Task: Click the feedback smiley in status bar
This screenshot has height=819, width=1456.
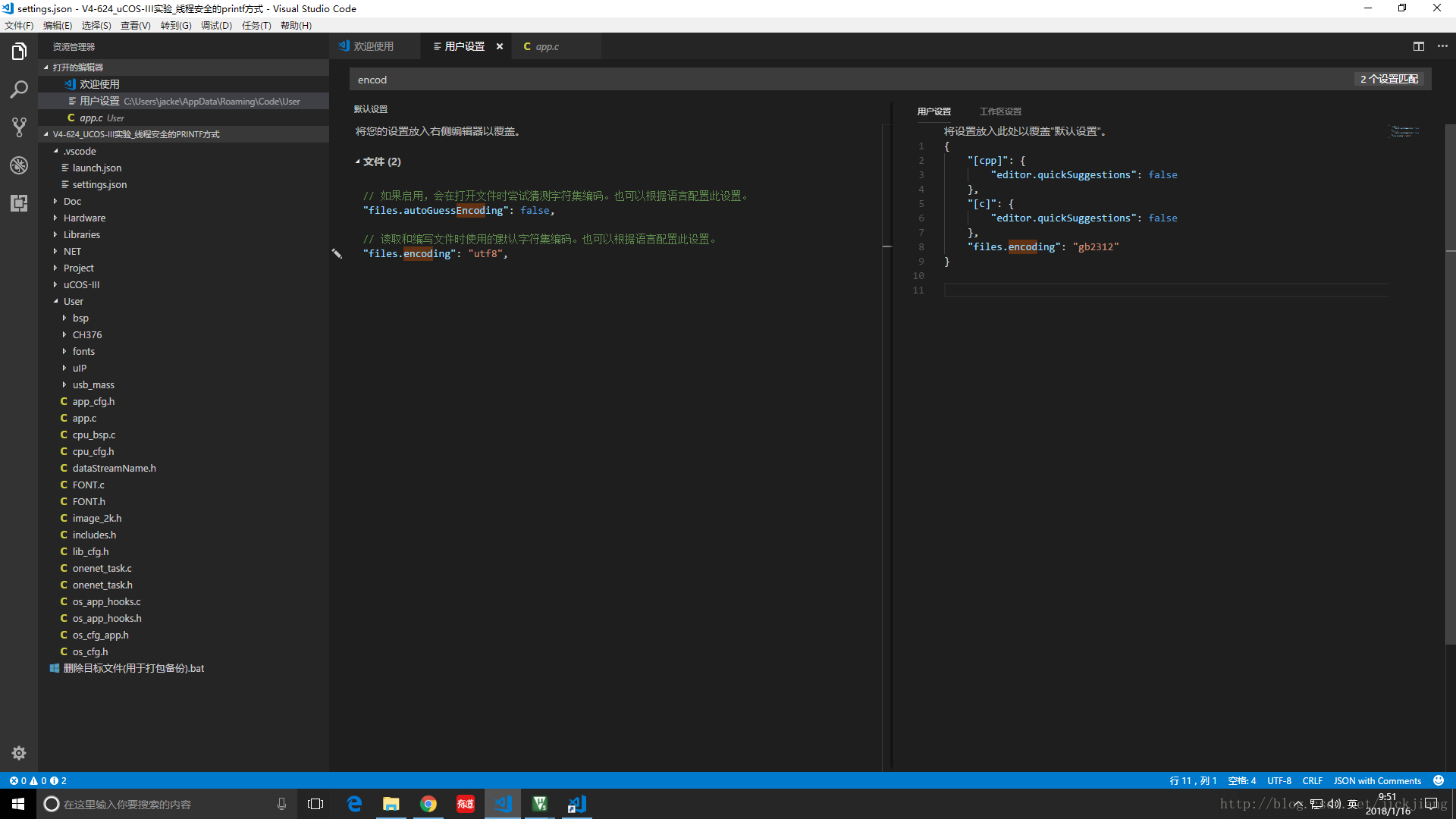Action: 1439,780
